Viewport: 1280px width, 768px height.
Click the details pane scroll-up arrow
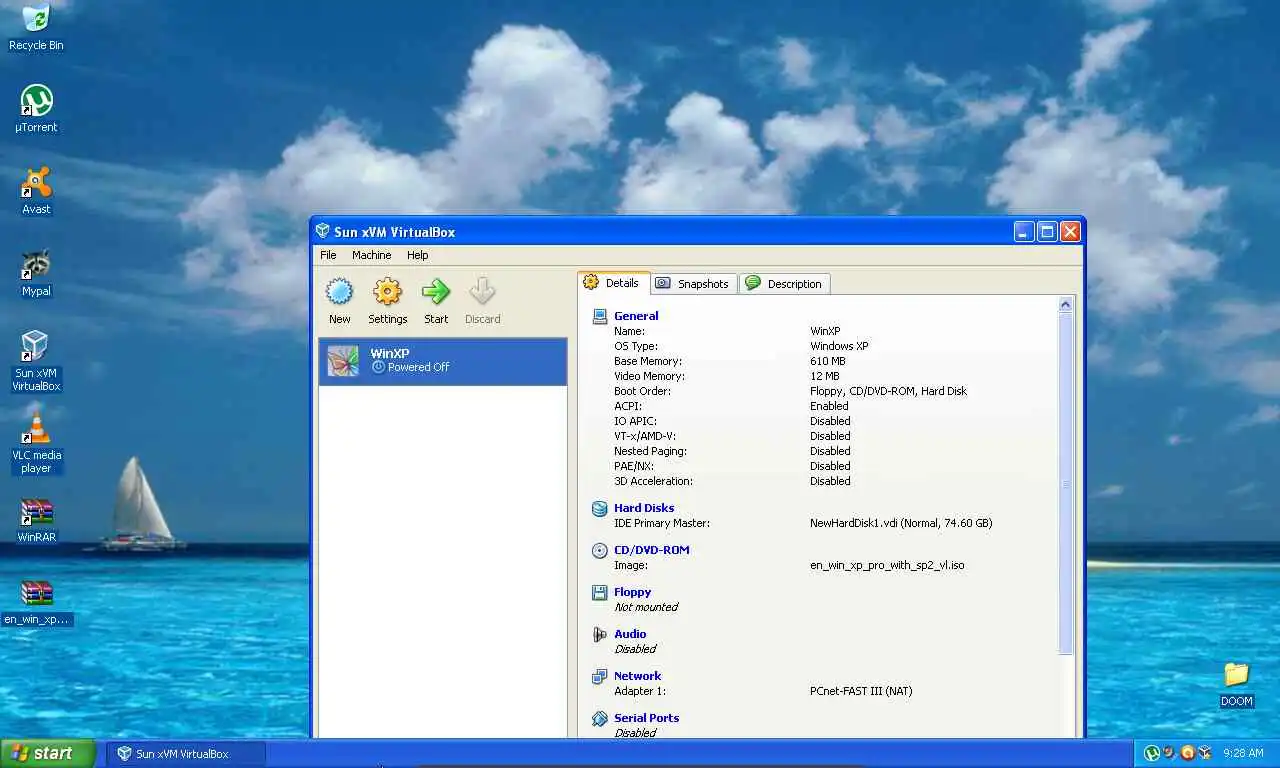coord(1065,305)
